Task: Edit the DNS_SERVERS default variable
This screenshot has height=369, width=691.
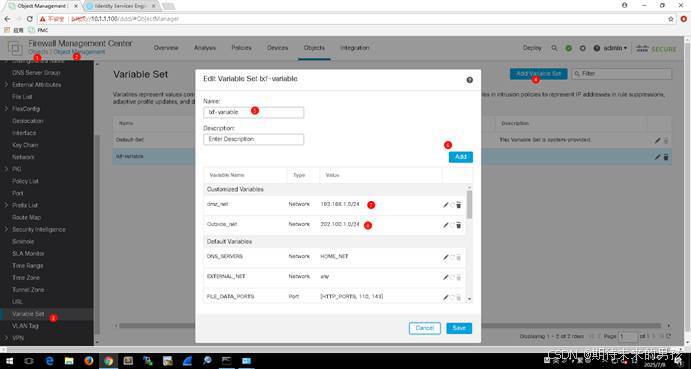Action: point(446,257)
